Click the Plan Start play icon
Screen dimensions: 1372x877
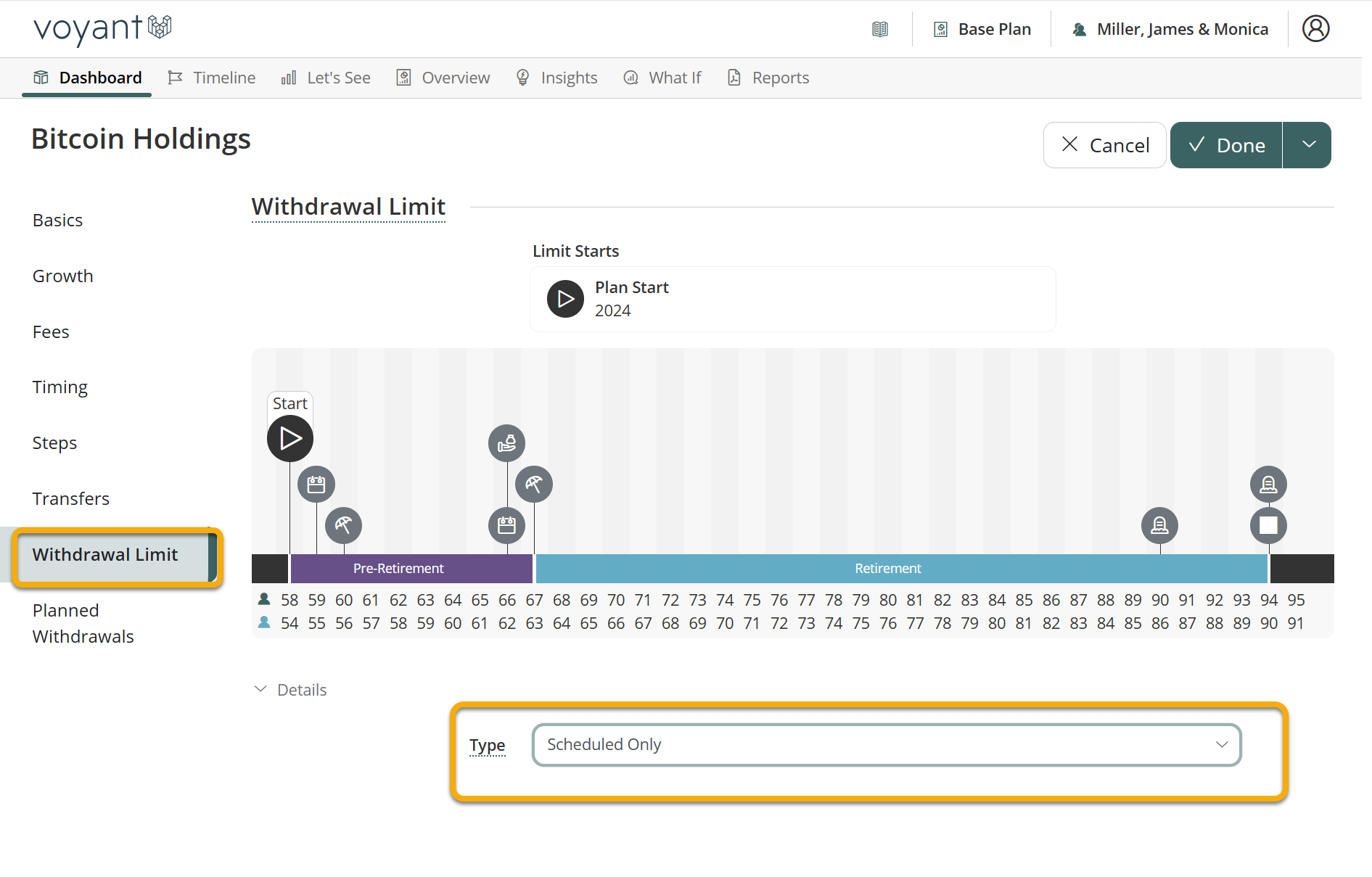pos(565,299)
